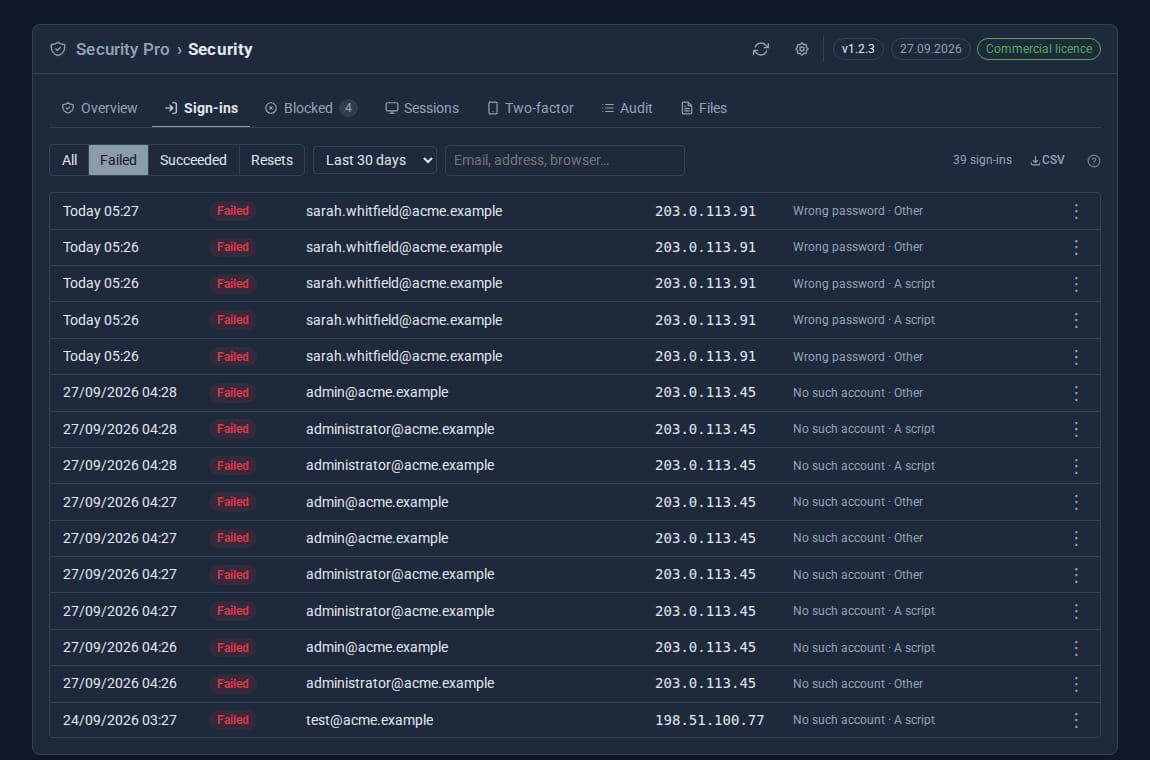Open row menu for 04:26 administrator@acme.example
The image size is (1150, 760).
1076,684
